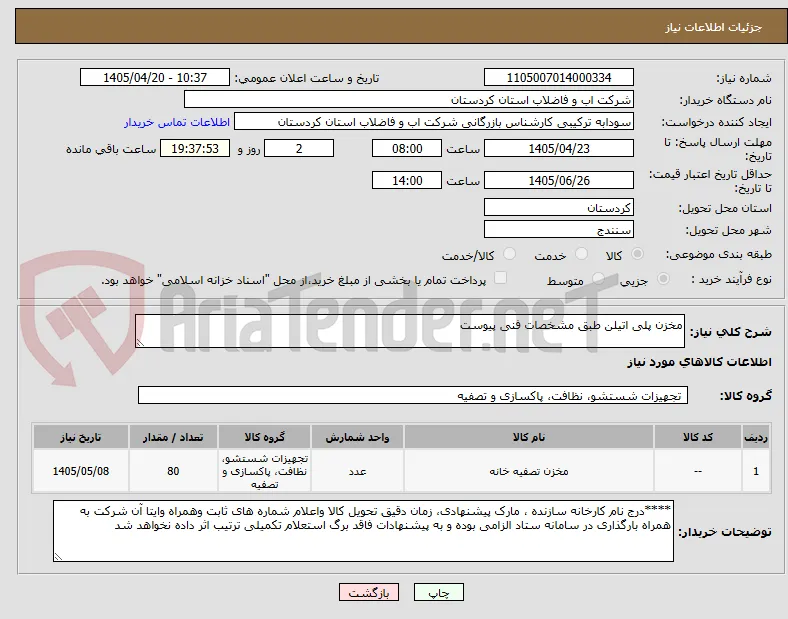Select the کالا/خدمت radio button
Image resolution: width=788 pixels, height=619 pixels.
510,254
